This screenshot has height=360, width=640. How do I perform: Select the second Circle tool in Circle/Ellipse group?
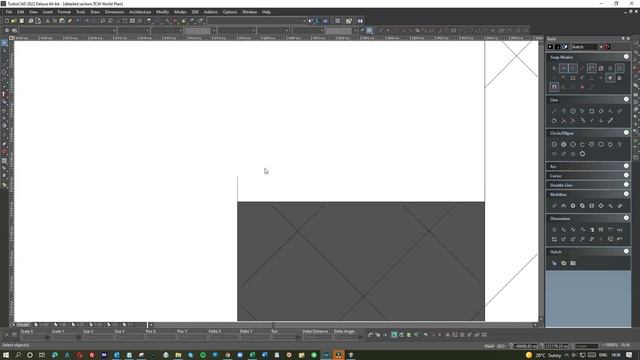point(564,144)
